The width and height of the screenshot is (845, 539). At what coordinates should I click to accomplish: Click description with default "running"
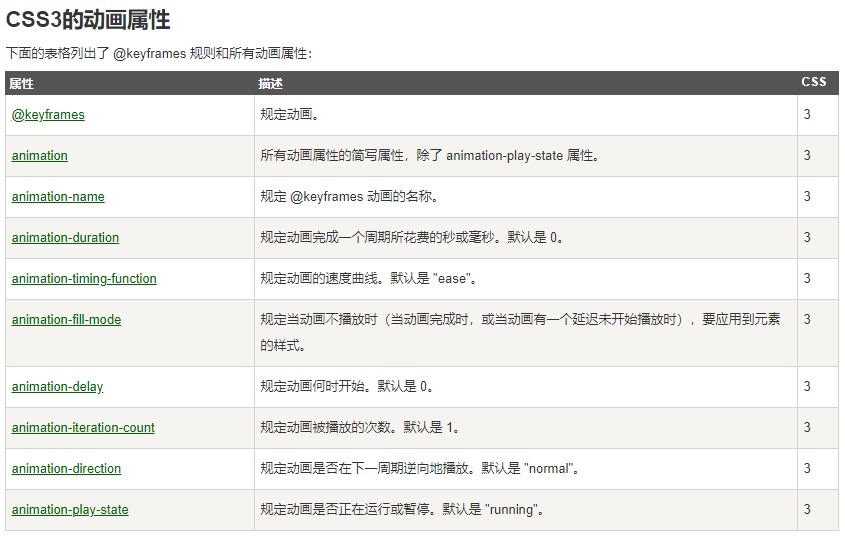[402, 509]
